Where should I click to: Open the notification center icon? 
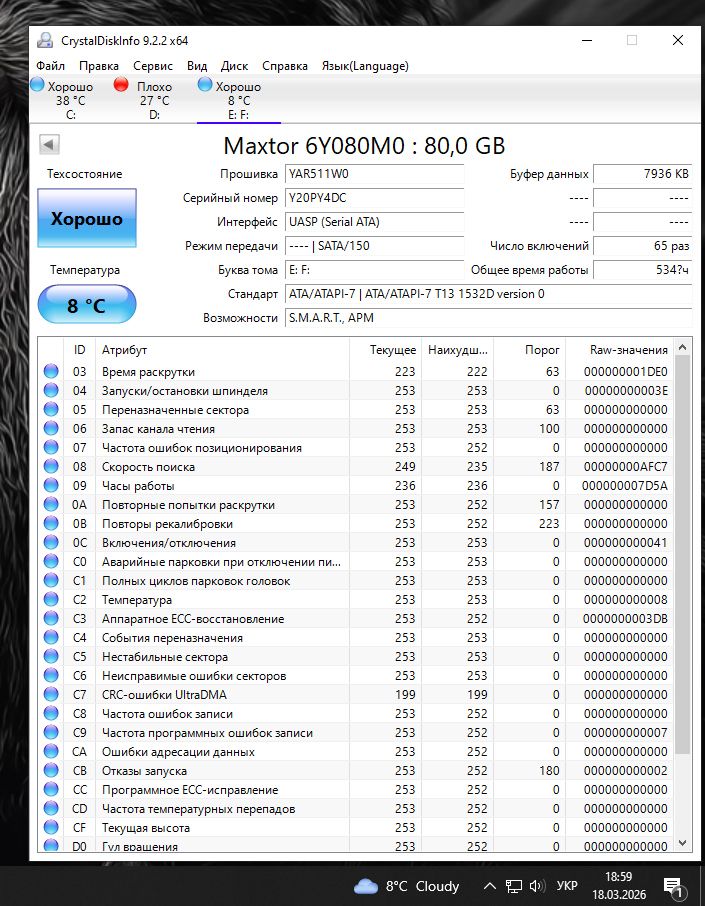674,886
